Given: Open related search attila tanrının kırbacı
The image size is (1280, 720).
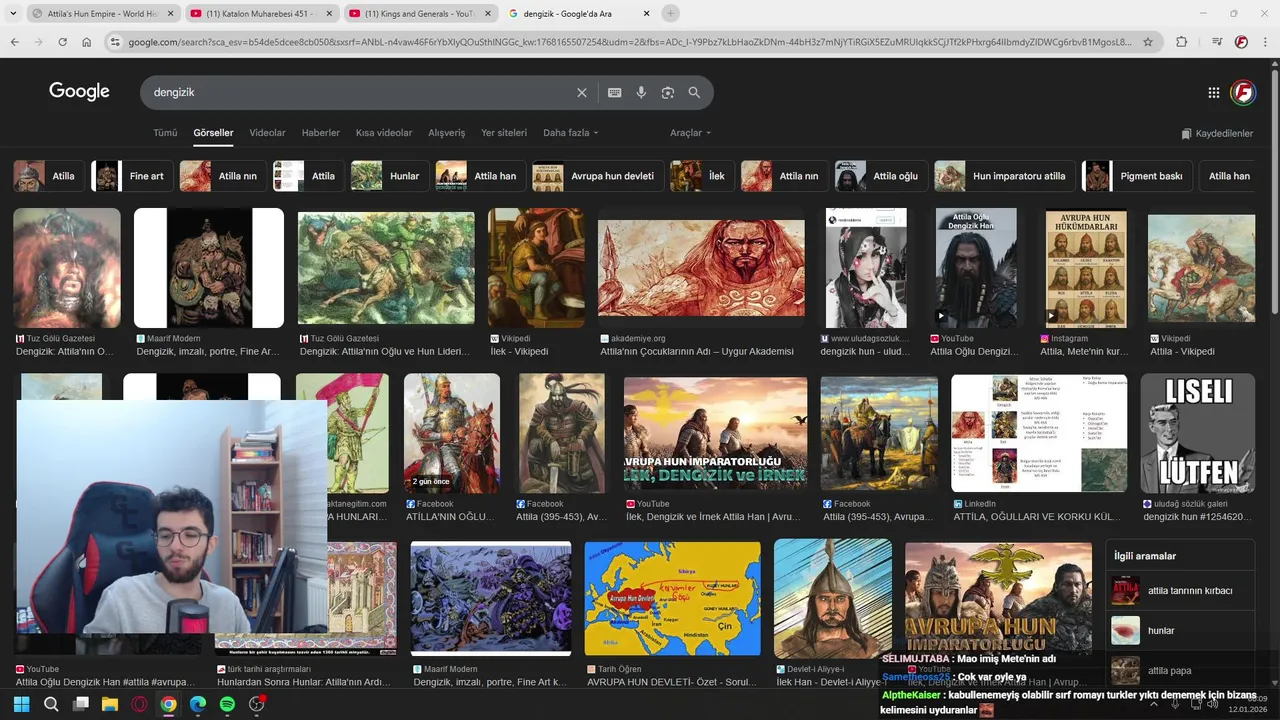Looking at the screenshot, I should pyautogui.click(x=1180, y=591).
